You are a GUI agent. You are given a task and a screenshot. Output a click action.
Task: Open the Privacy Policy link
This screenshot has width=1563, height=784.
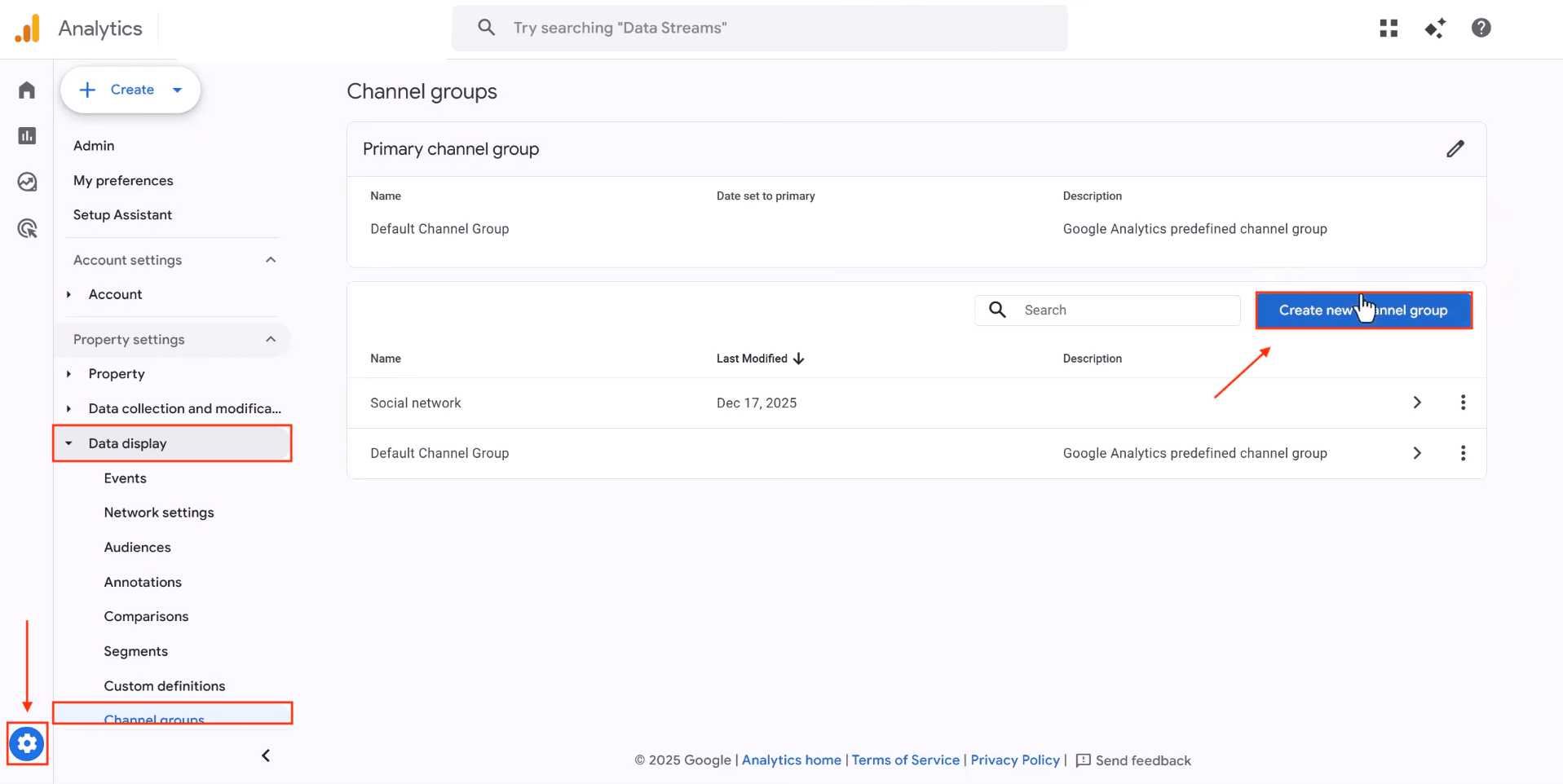click(x=1015, y=760)
